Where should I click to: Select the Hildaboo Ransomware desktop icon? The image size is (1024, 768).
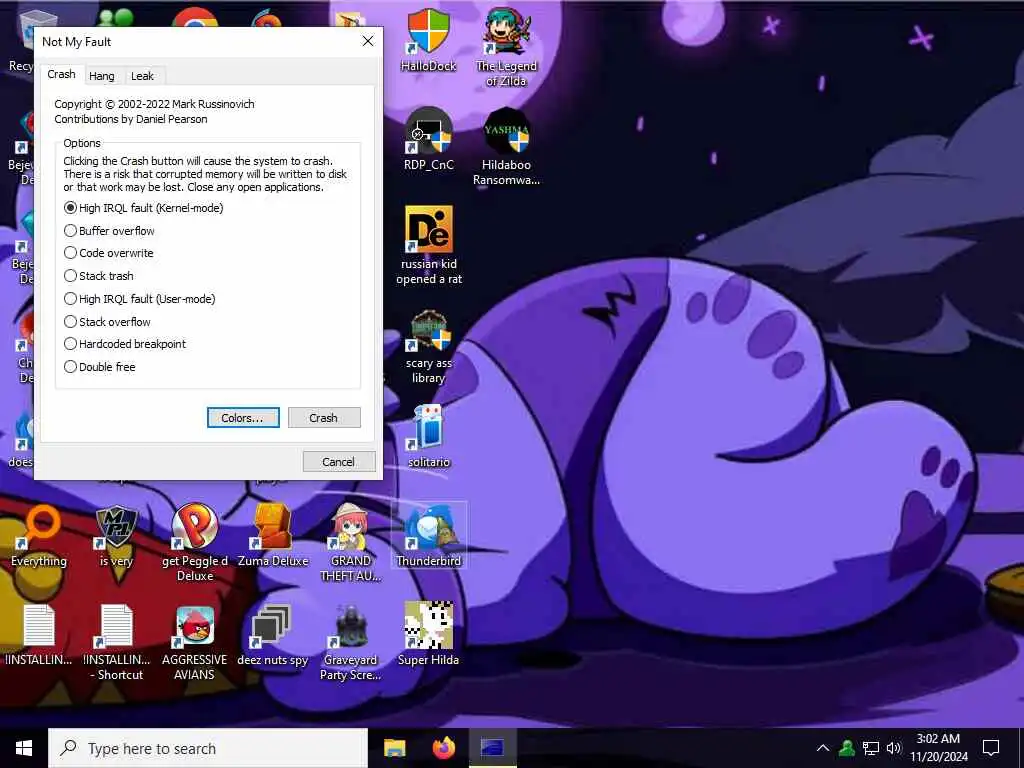(x=506, y=147)
